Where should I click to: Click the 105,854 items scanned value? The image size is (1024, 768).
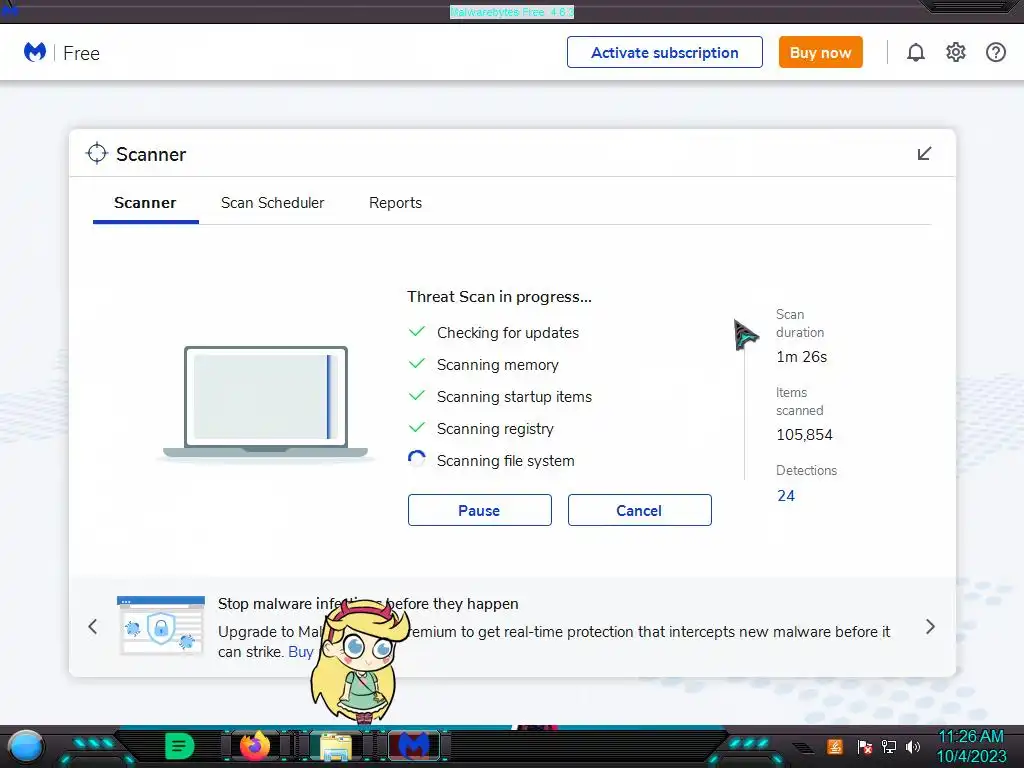click(x=804, y=435)
